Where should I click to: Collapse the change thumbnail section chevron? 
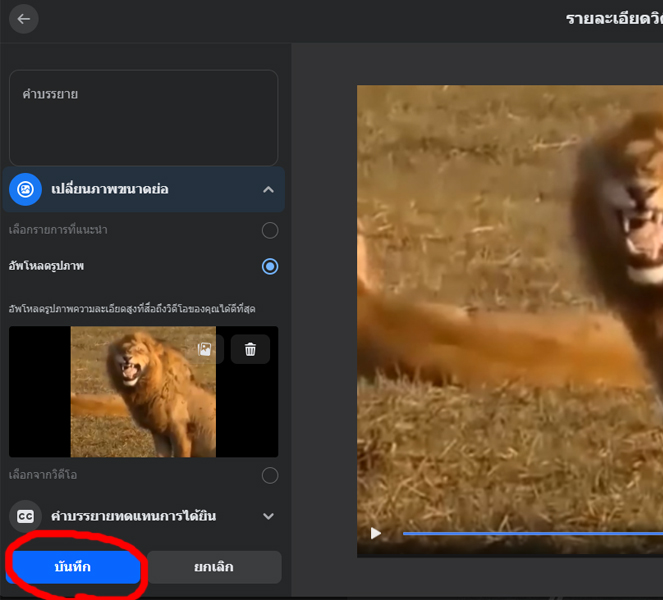tap(268, 189)
